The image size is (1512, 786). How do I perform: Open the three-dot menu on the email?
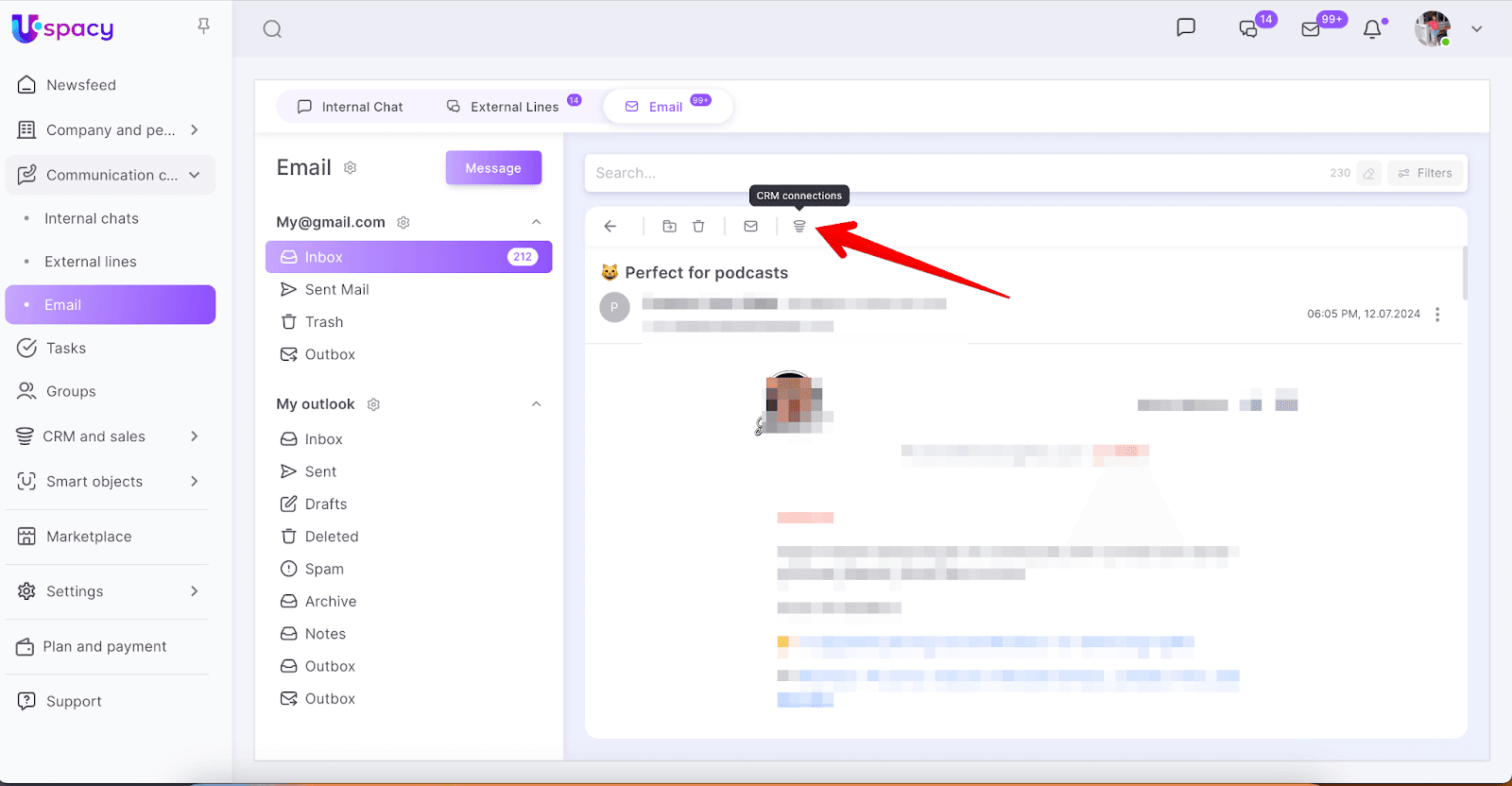click(1437, 315)
